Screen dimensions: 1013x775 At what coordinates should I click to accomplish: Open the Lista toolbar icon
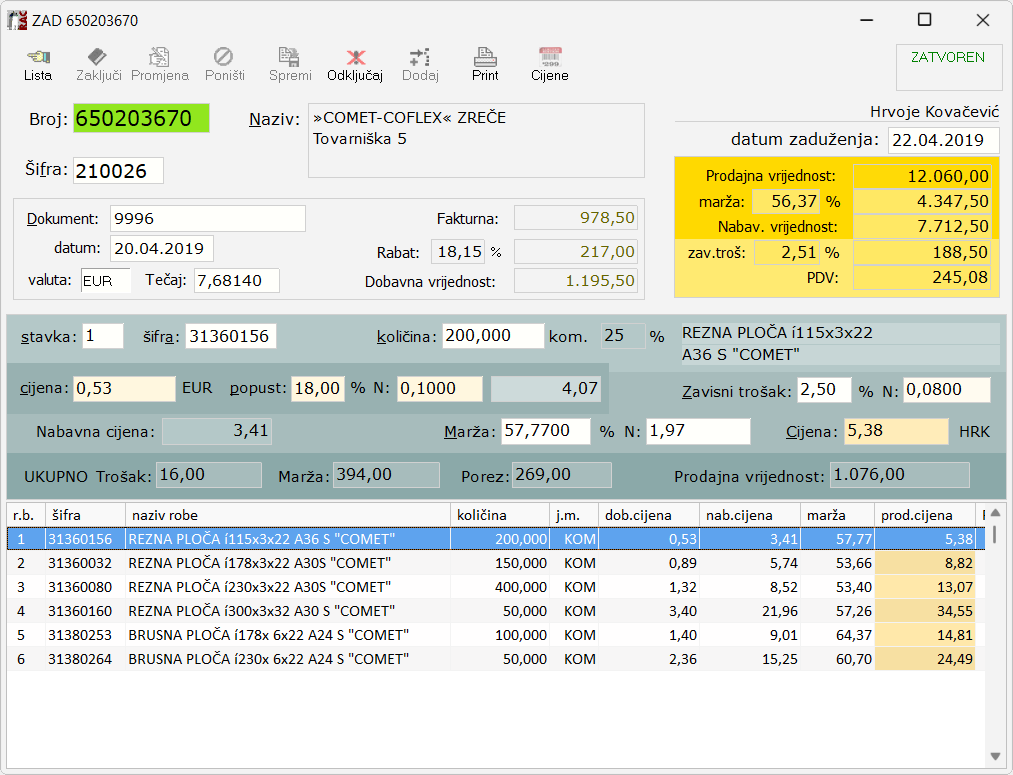coord(37,64)
